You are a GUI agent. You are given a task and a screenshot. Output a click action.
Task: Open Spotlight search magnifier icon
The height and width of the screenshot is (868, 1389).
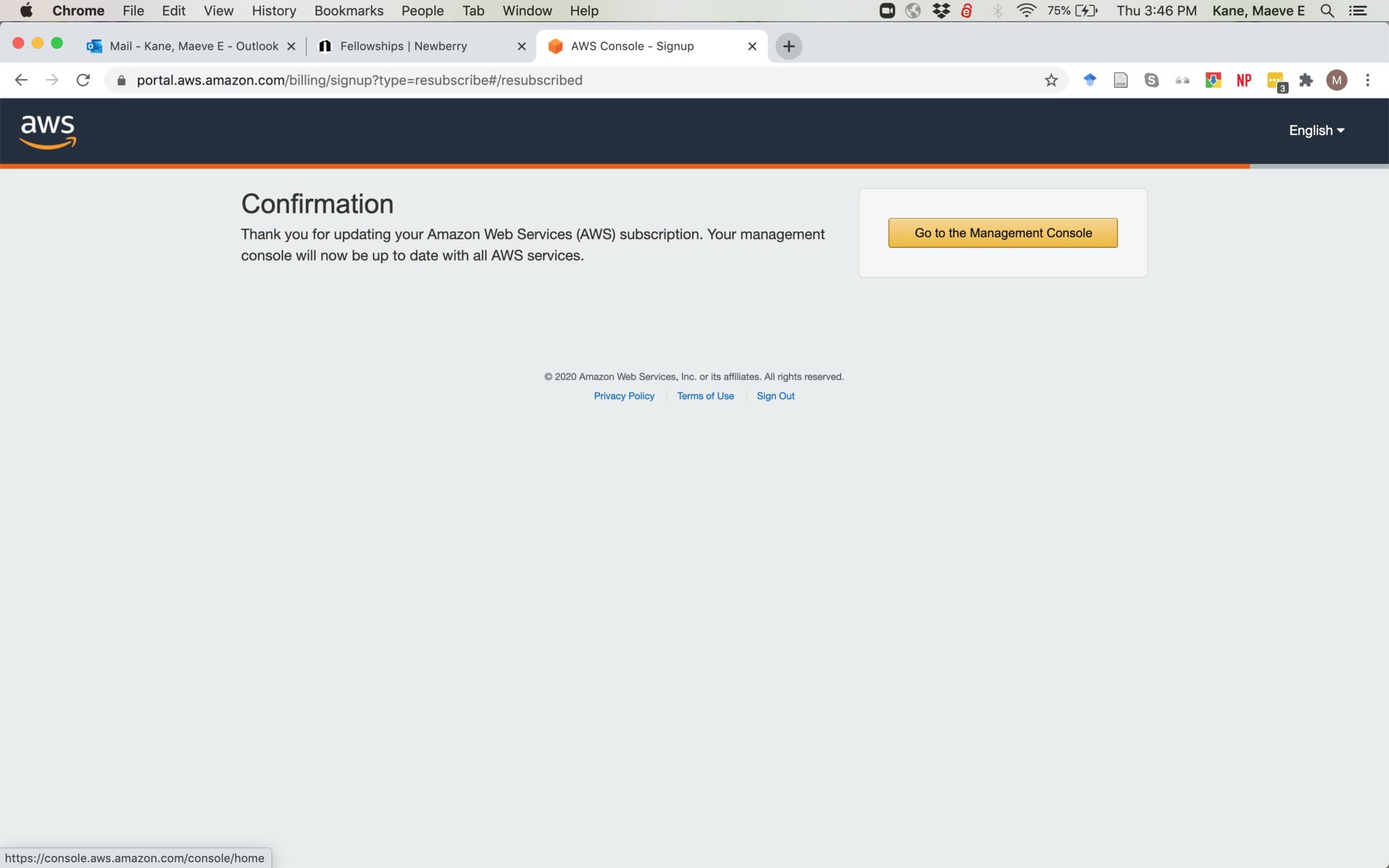[1327, 11]
